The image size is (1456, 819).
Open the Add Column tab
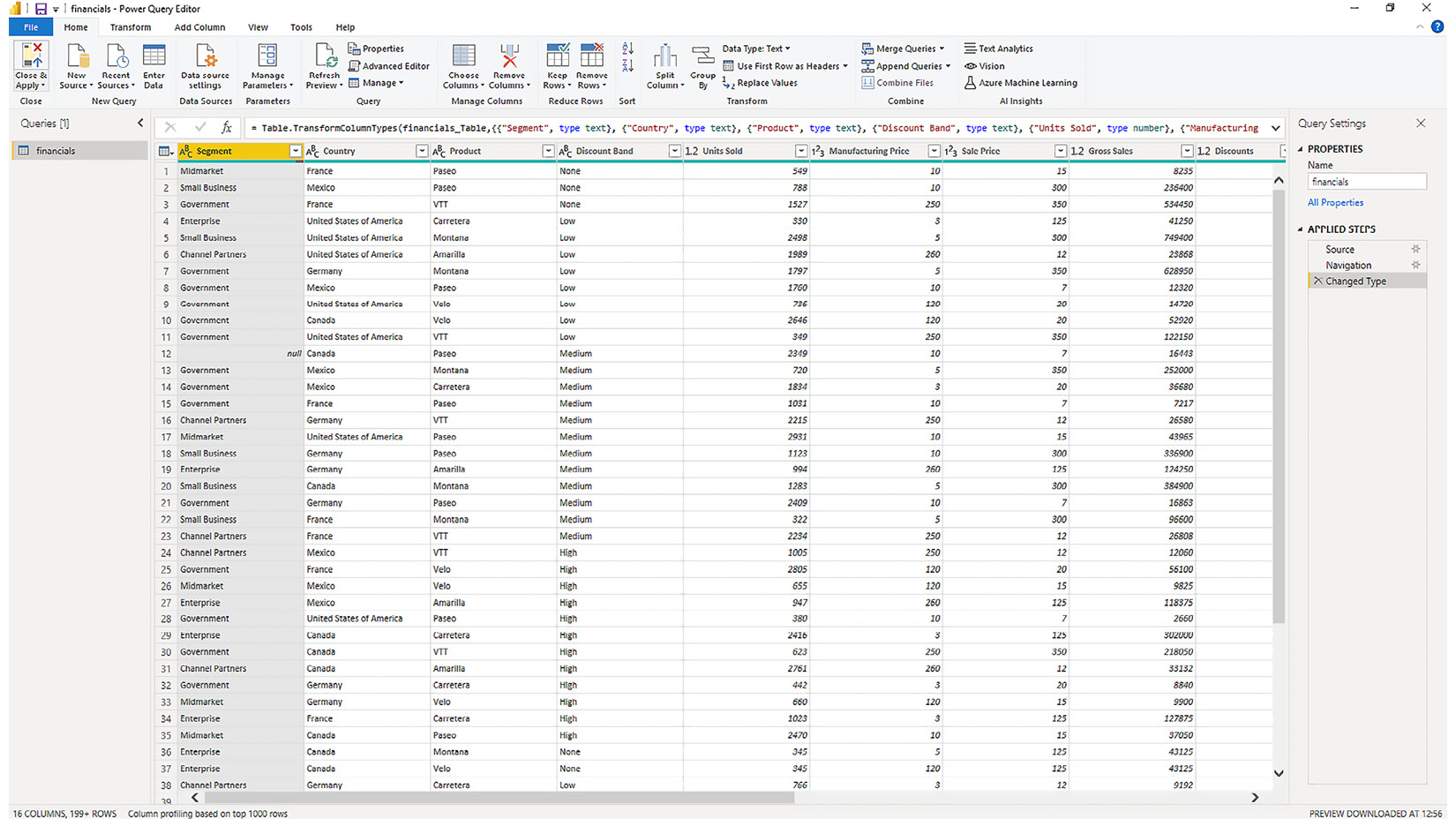click(199, 27)
